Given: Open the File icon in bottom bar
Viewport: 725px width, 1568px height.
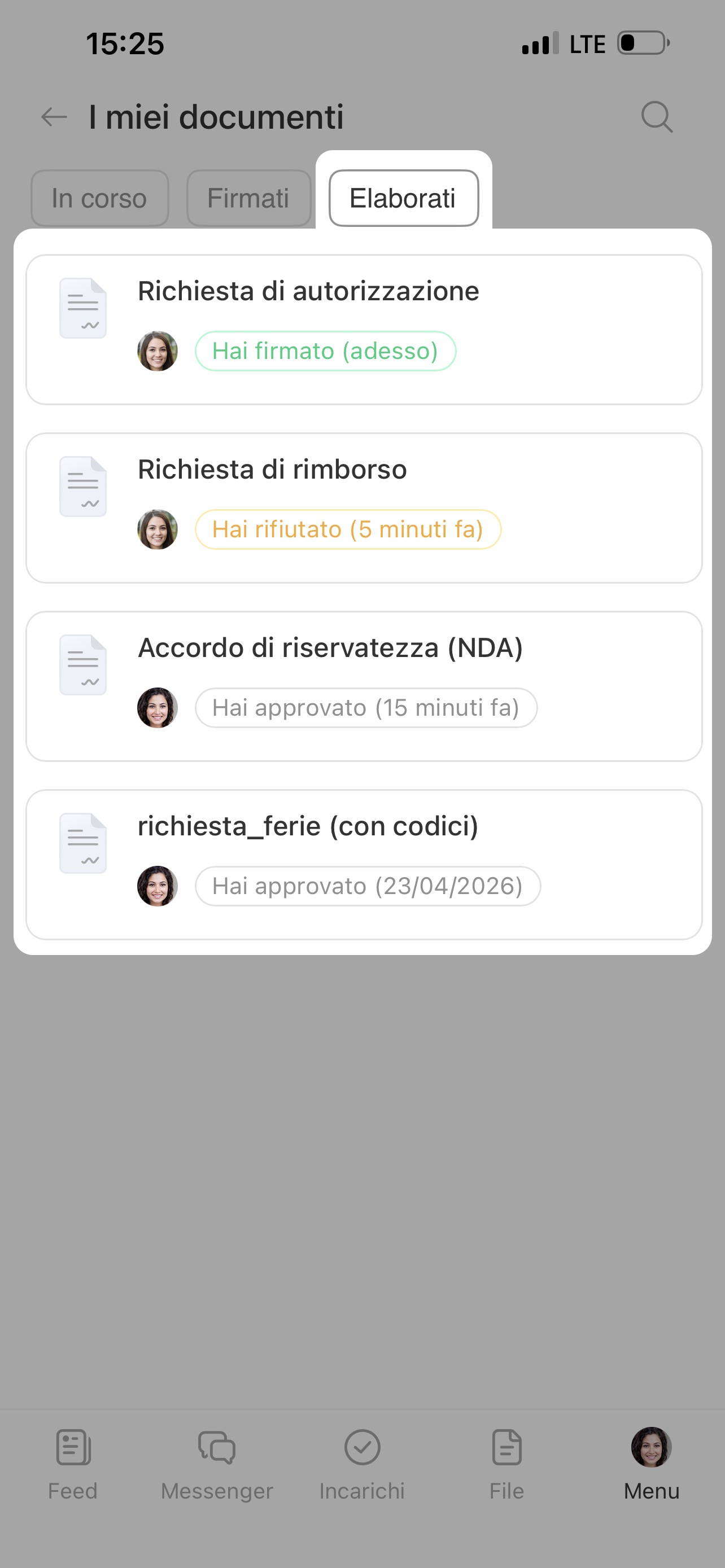Looking at the screenshot, I should (x=506, y=1447).
